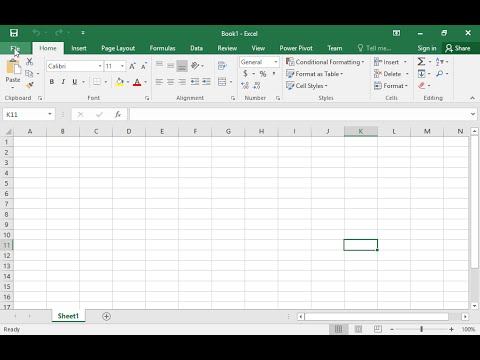Collapse the ribbon with the arrow
This screenshot has width=480, height=360.
coord(472,98)
